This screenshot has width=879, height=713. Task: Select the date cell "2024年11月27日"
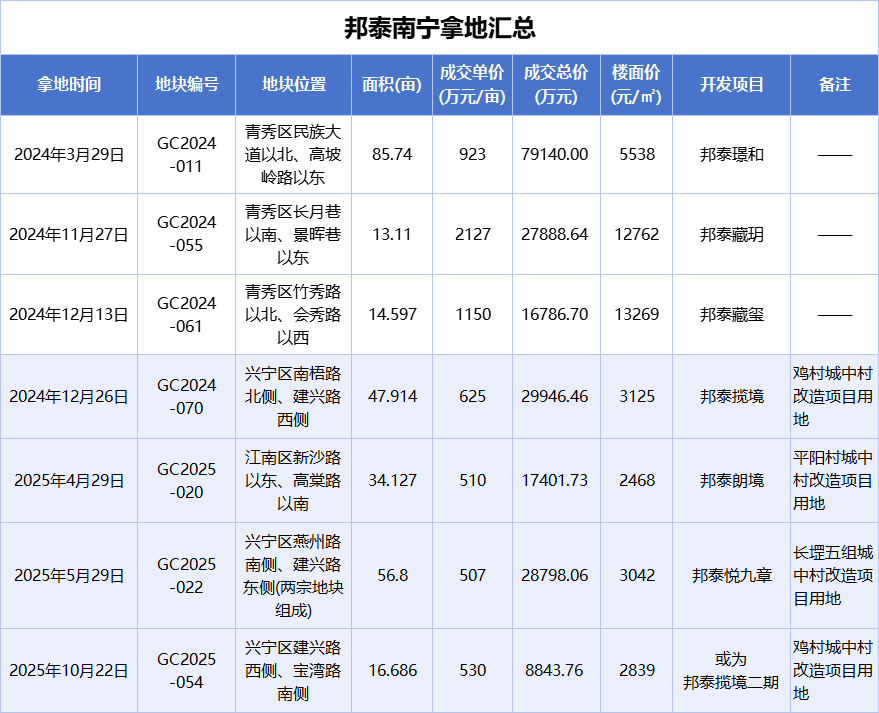69,235
